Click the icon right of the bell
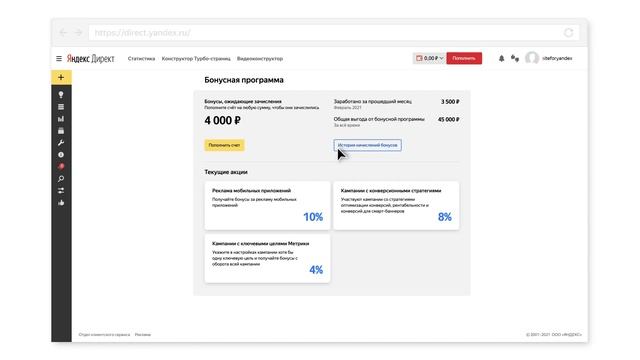 click(515, 59)
